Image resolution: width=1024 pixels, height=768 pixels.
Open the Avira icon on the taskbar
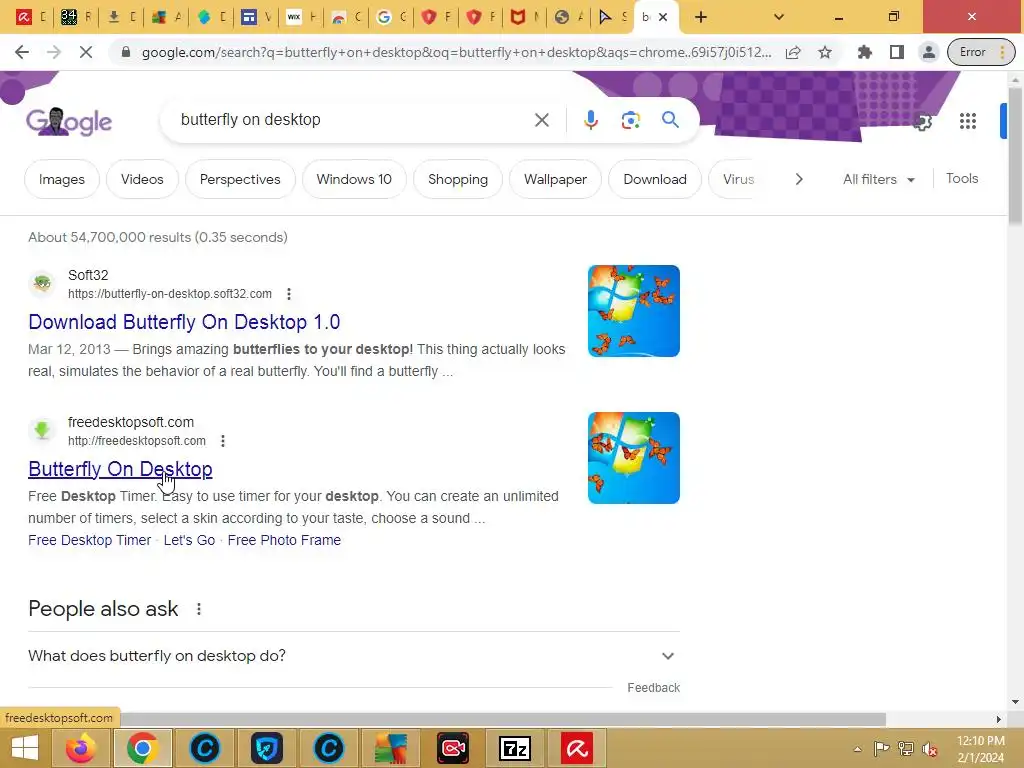pos(577,748)
